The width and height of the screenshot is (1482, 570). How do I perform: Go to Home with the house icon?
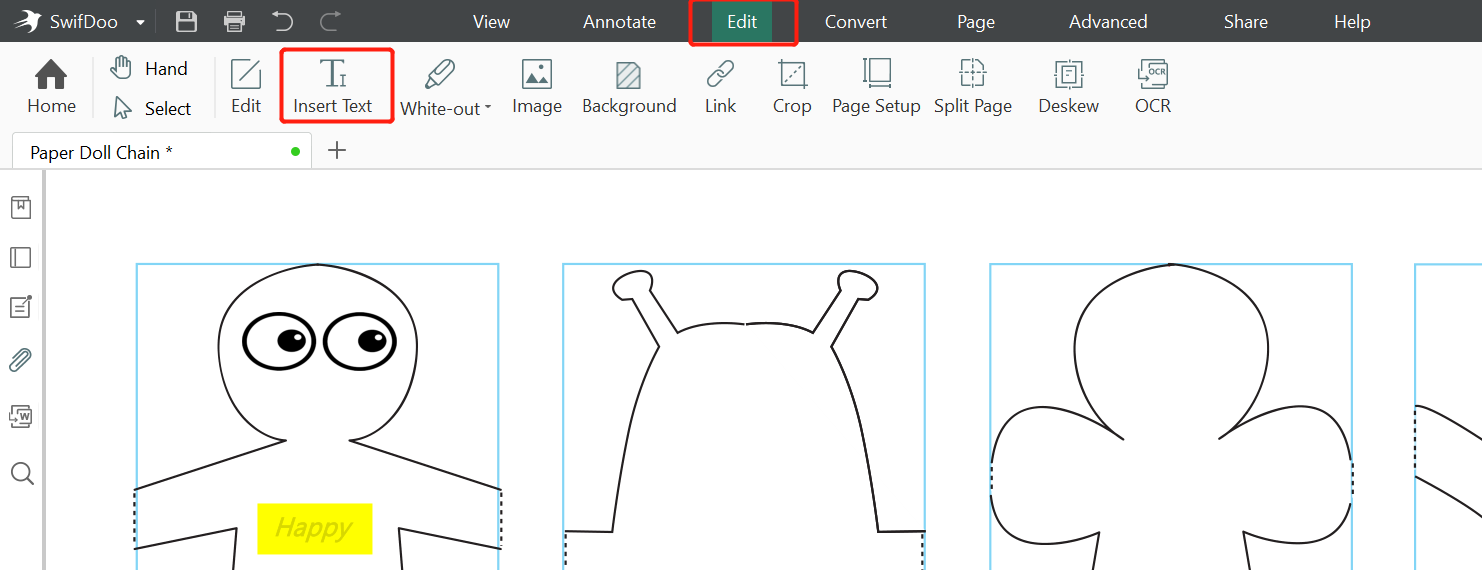pos(51,87)
